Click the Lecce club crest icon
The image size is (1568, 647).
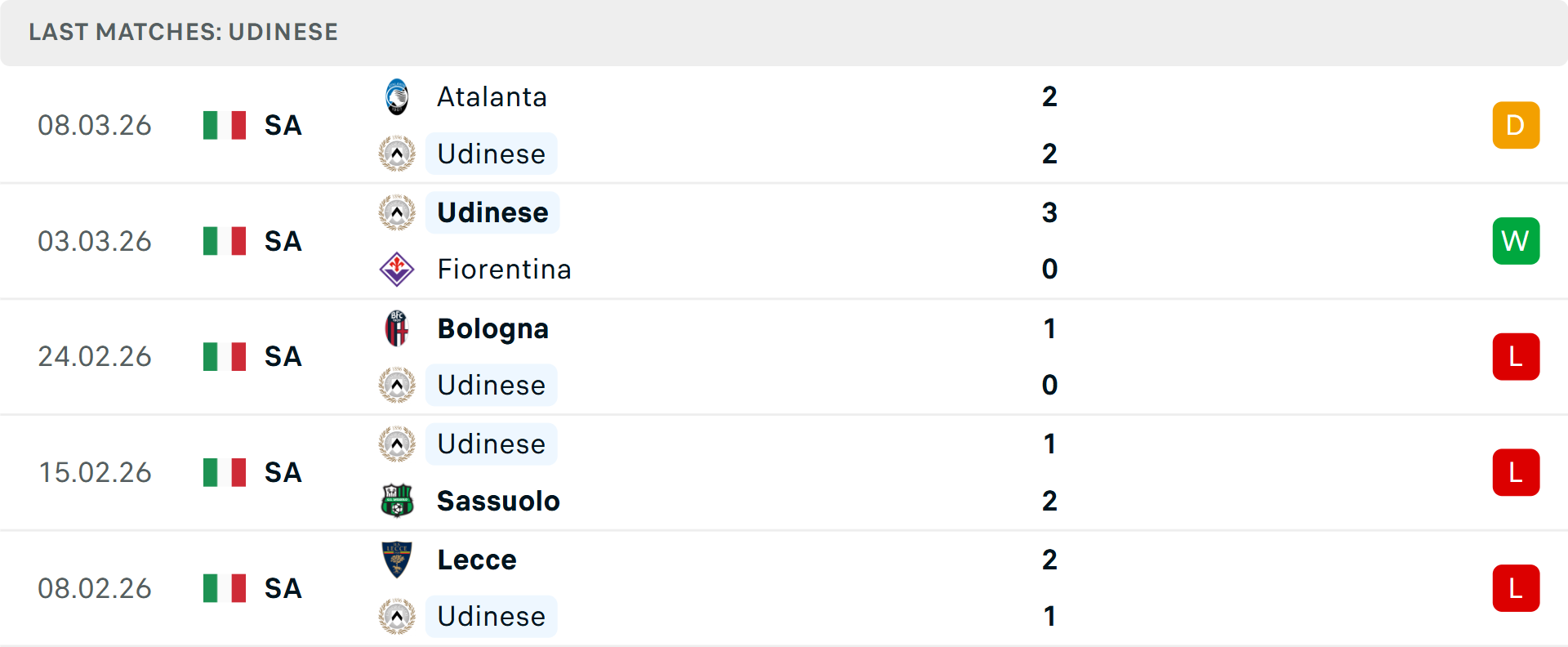(x=397, y=560)
